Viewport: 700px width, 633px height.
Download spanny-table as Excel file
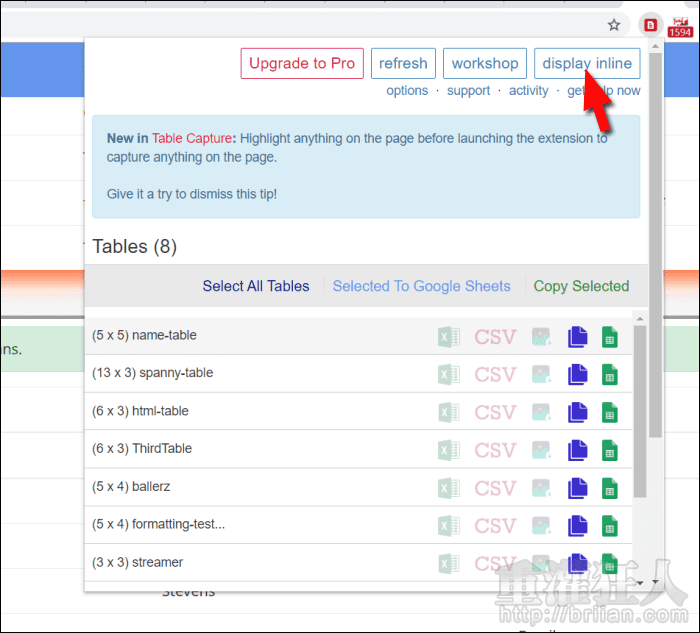[x=449, y=374]
